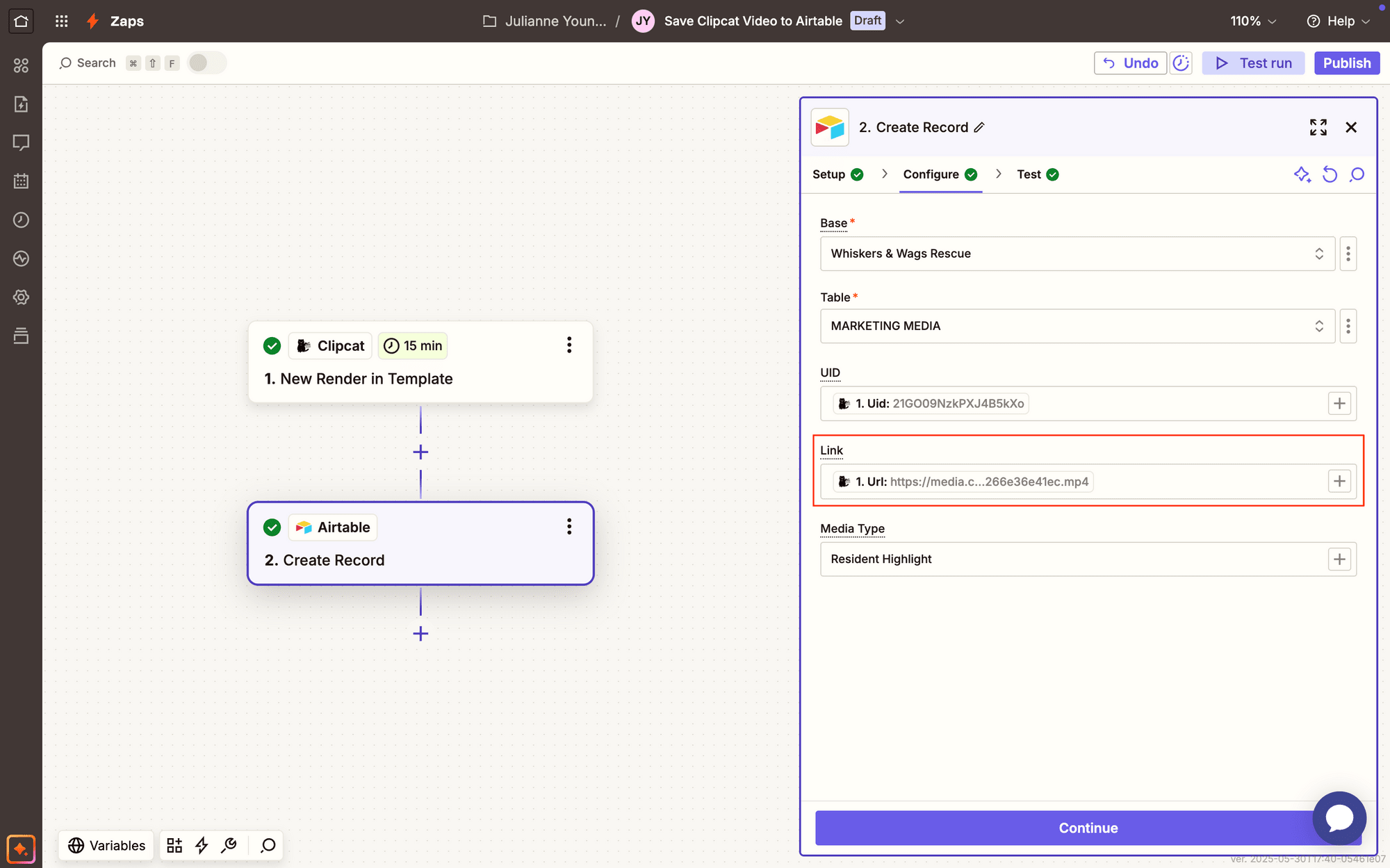Screen dimensions: 1390x868
Task: Open the Draft status dropdown arrow
Action: 900,22
